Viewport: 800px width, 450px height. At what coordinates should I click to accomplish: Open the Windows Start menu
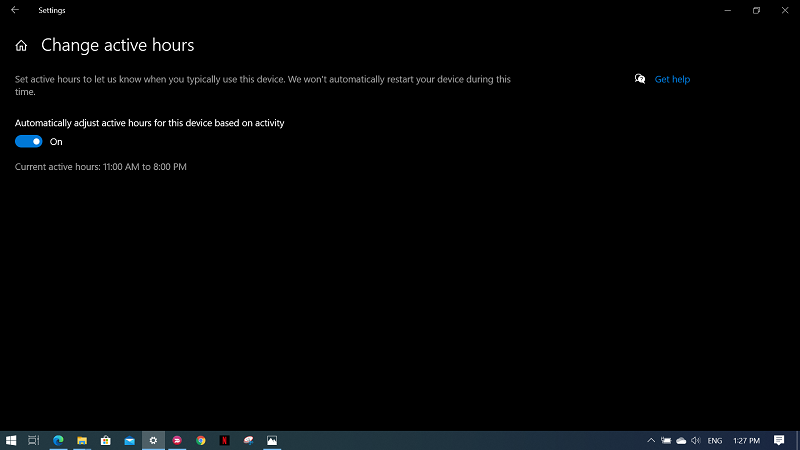click(x=11, y=440)
